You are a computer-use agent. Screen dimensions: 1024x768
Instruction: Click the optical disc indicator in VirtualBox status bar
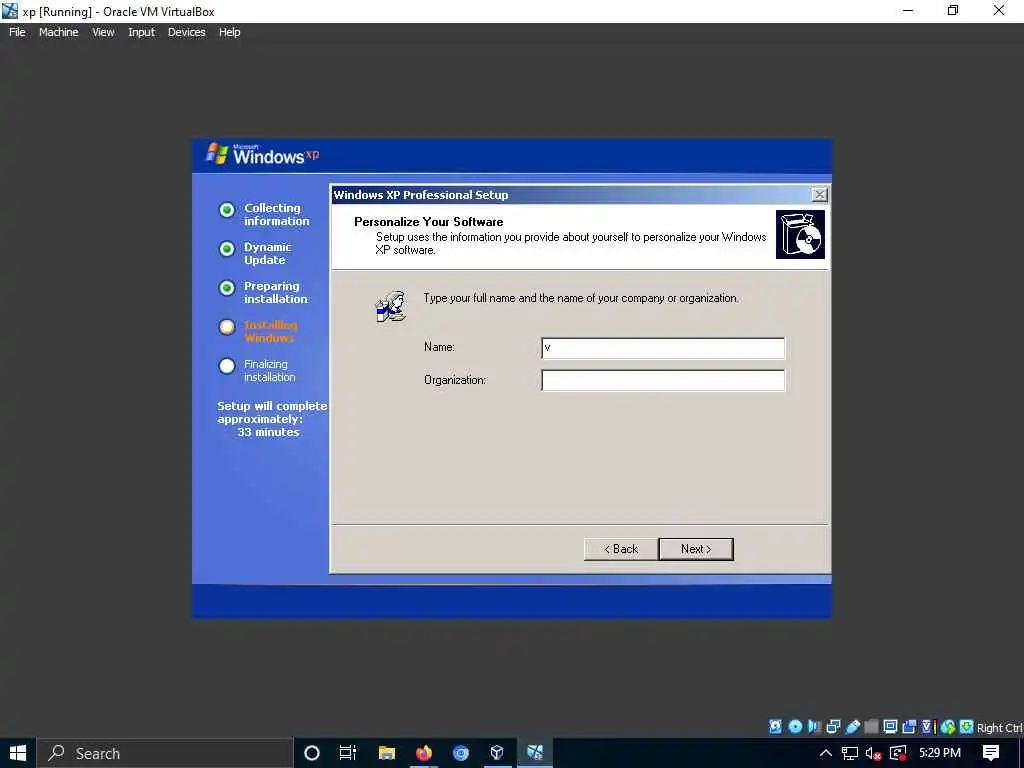(x=795, y=726)
